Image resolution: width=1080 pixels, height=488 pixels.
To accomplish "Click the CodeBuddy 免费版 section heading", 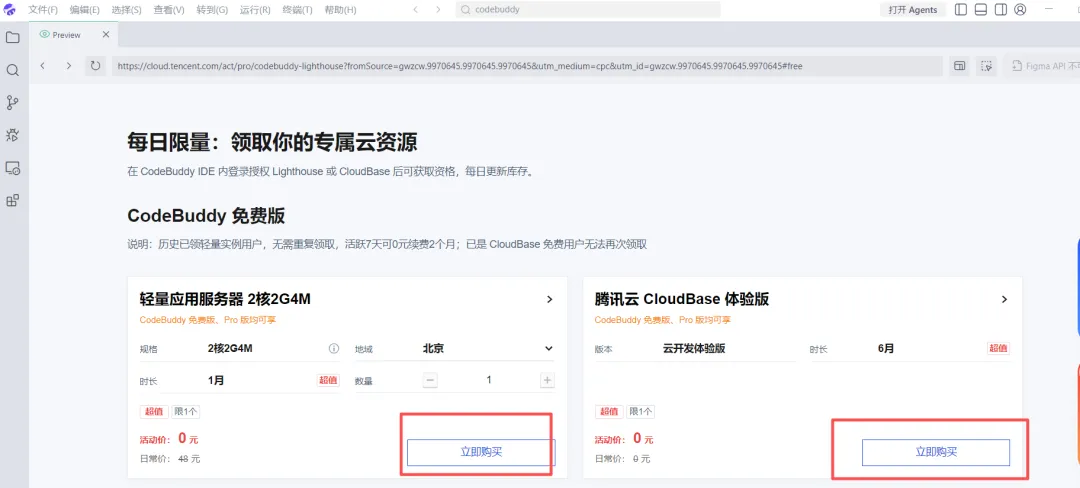I will click(206, 215).
